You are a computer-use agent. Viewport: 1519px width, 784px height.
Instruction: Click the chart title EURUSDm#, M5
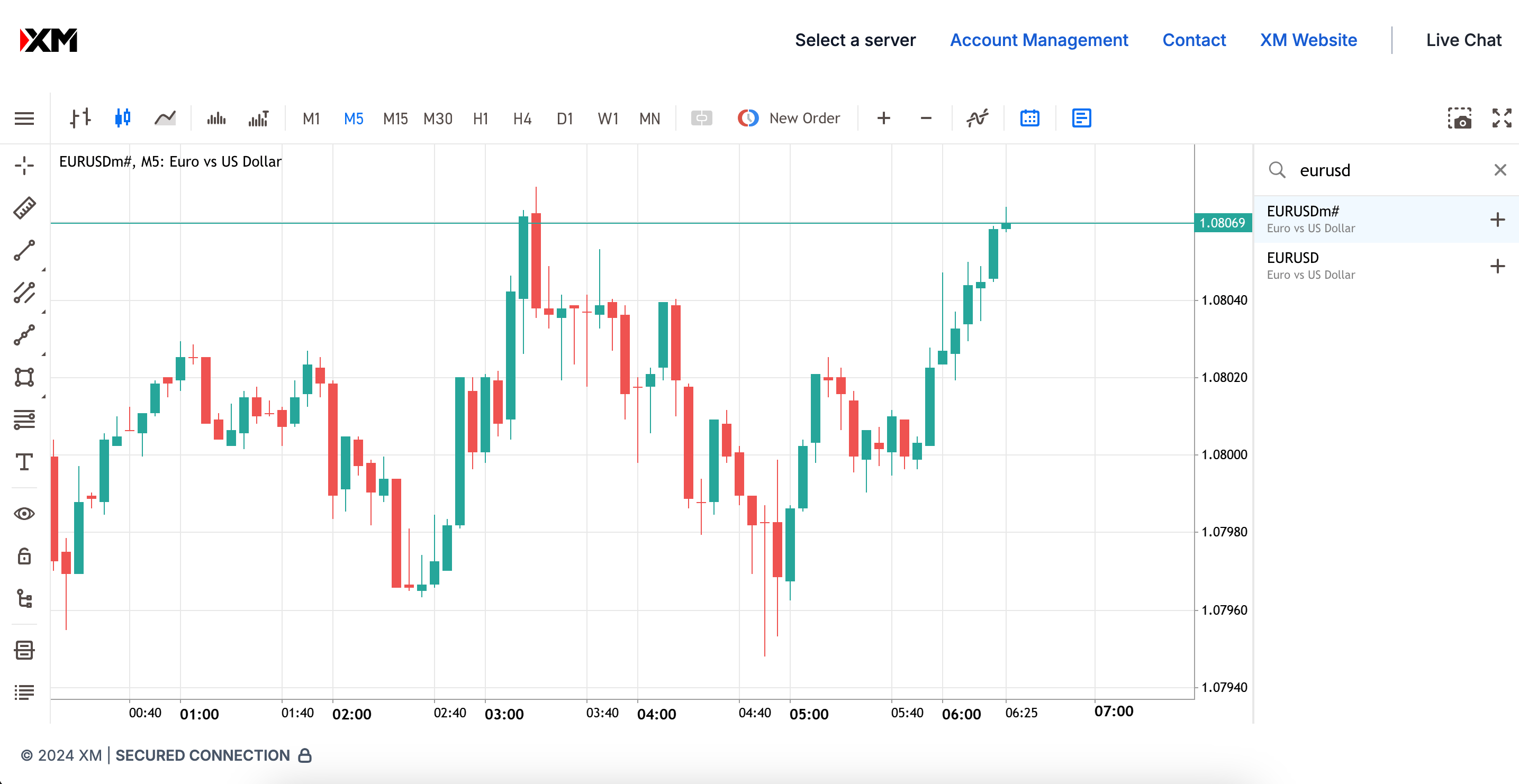(170, 161)
